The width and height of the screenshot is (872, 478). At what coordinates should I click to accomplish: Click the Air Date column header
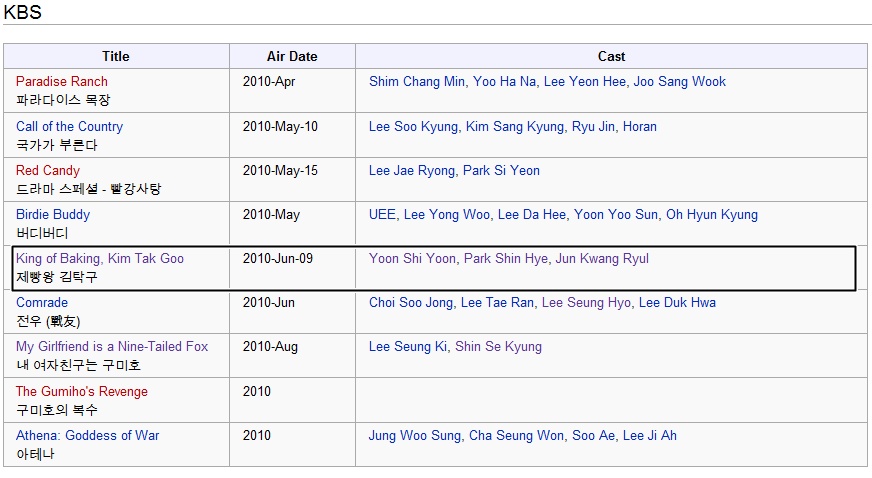point(292,56)
